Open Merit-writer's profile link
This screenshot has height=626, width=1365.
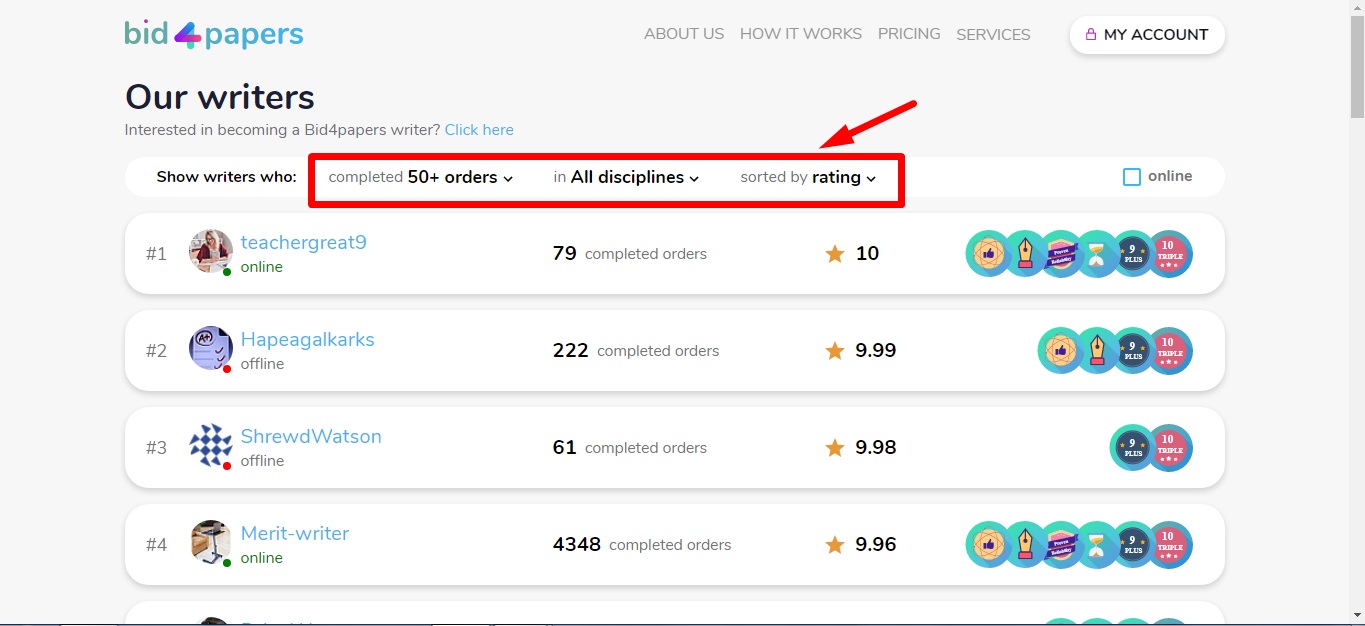[295, 534]
